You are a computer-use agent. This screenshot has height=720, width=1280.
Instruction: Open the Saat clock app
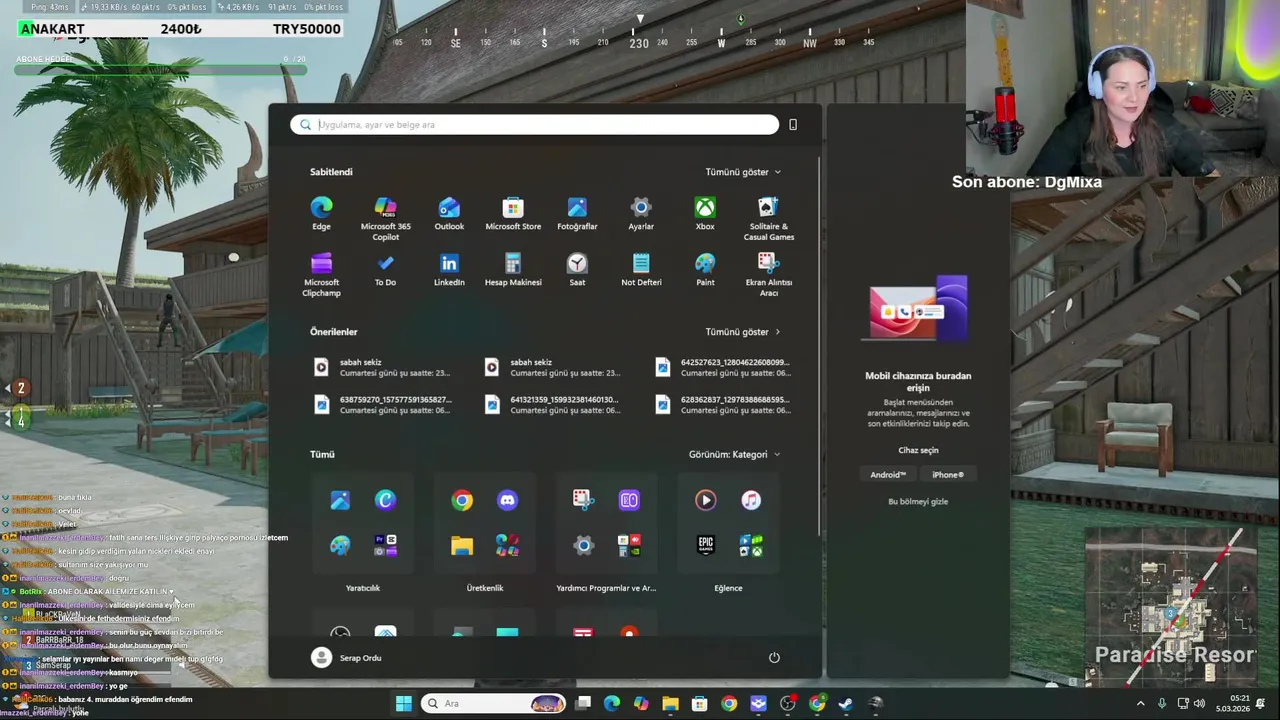tap(577, 269)
